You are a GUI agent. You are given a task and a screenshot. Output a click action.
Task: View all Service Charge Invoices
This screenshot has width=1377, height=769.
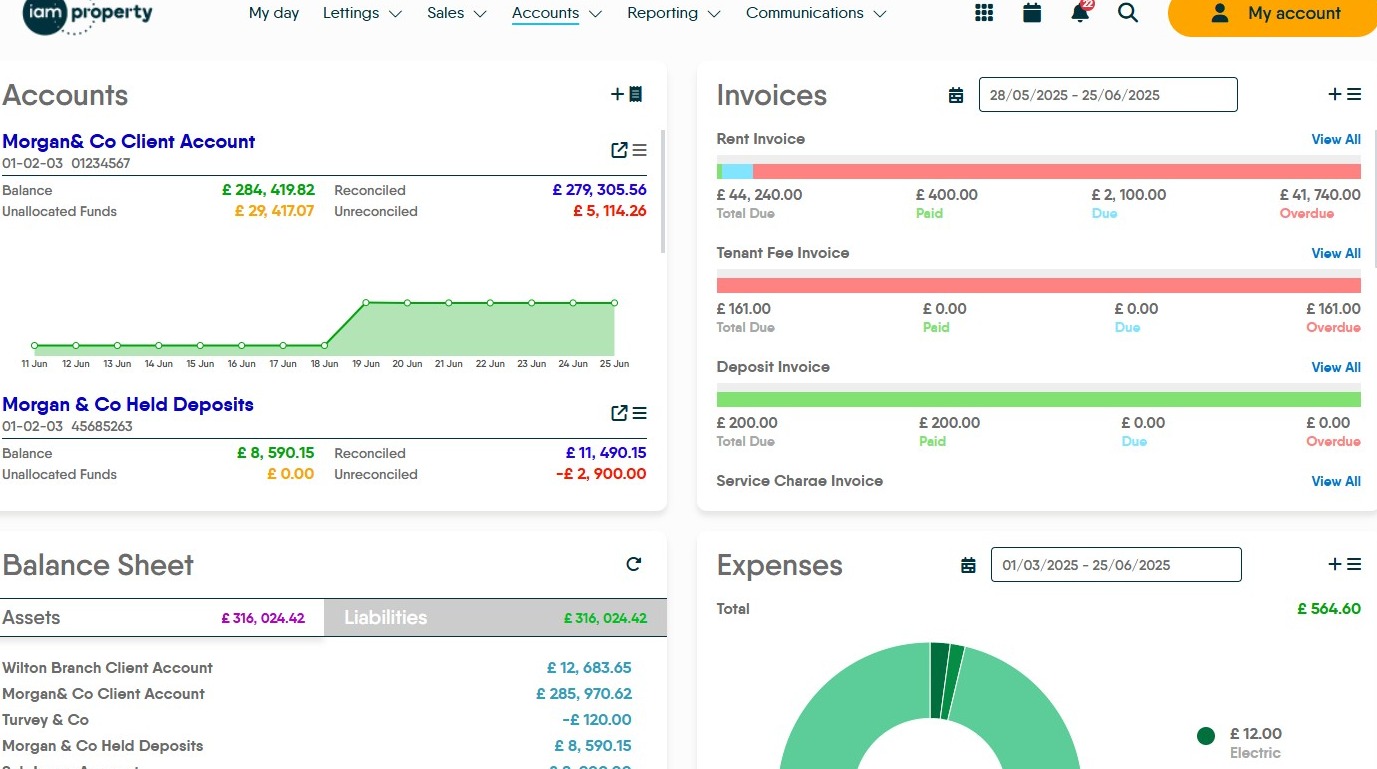point(1336,481)
